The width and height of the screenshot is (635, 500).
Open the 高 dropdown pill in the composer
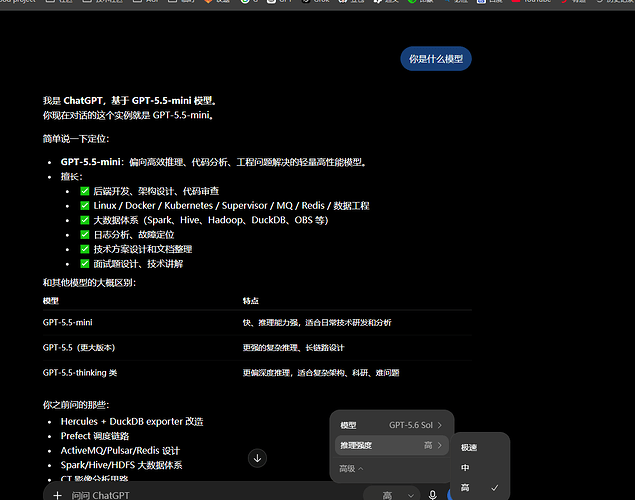392,495
